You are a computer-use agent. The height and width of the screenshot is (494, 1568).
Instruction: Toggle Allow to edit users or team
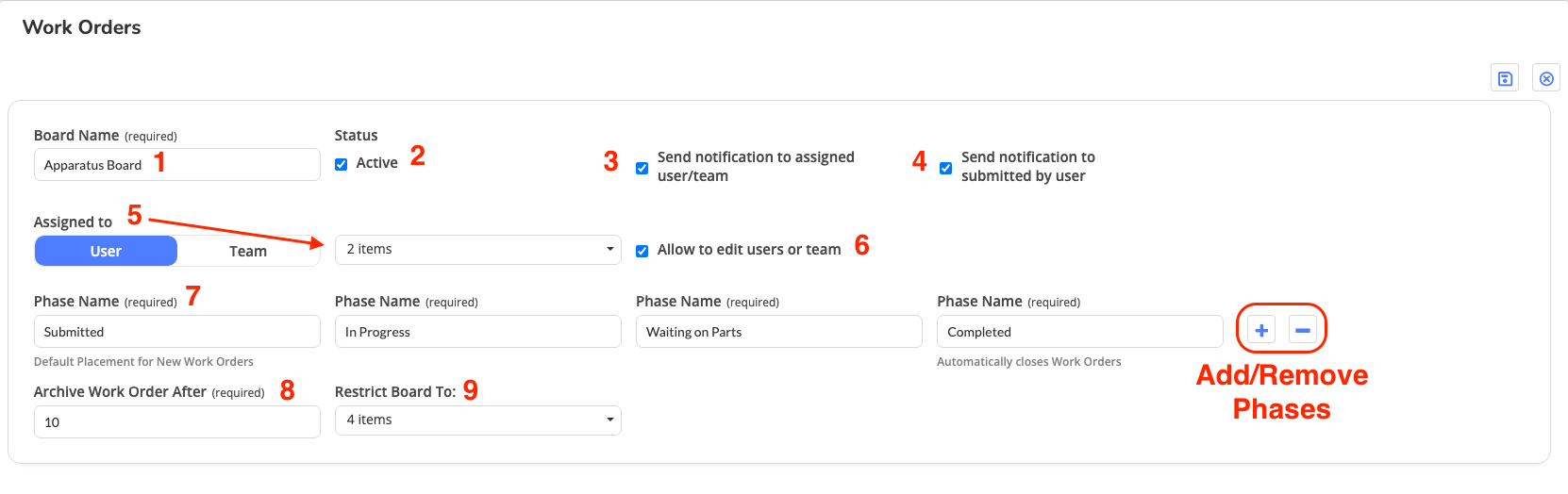point(642,251)
